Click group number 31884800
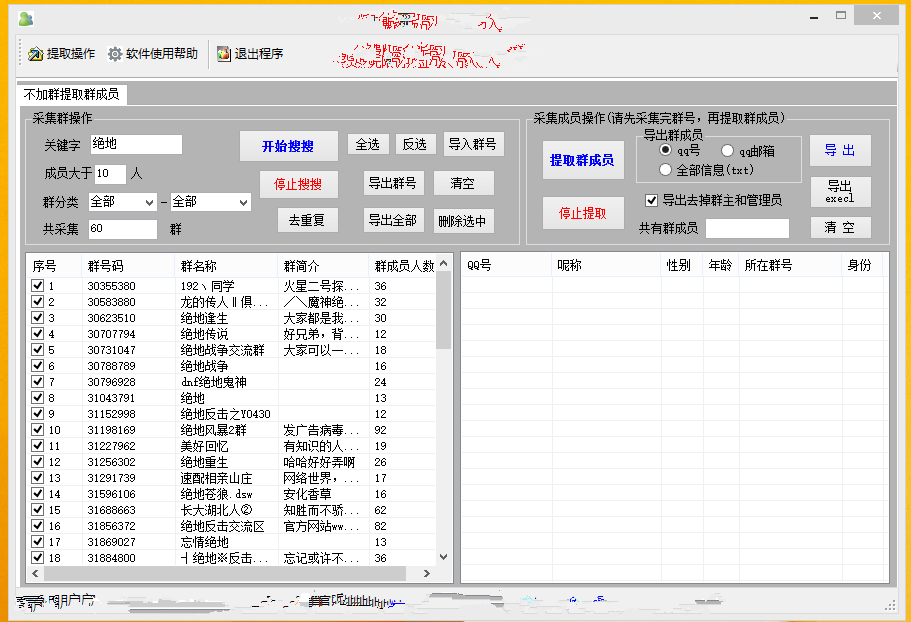 click(112, 558)
